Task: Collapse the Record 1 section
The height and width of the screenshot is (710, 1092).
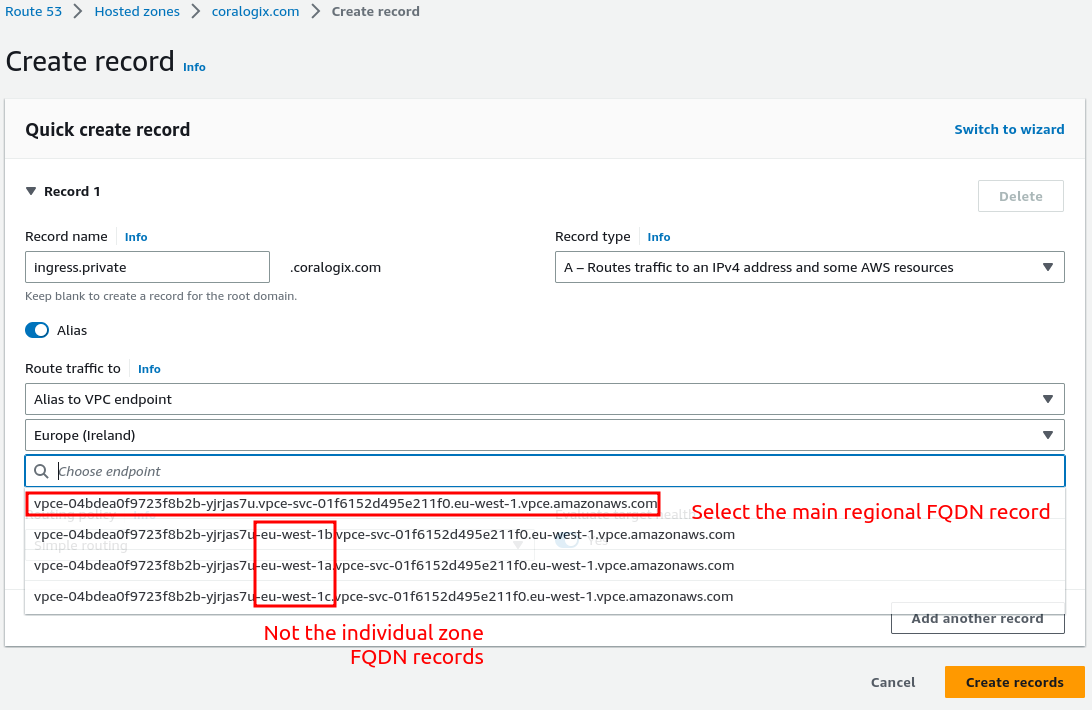Action: click(x=32, y=191)
